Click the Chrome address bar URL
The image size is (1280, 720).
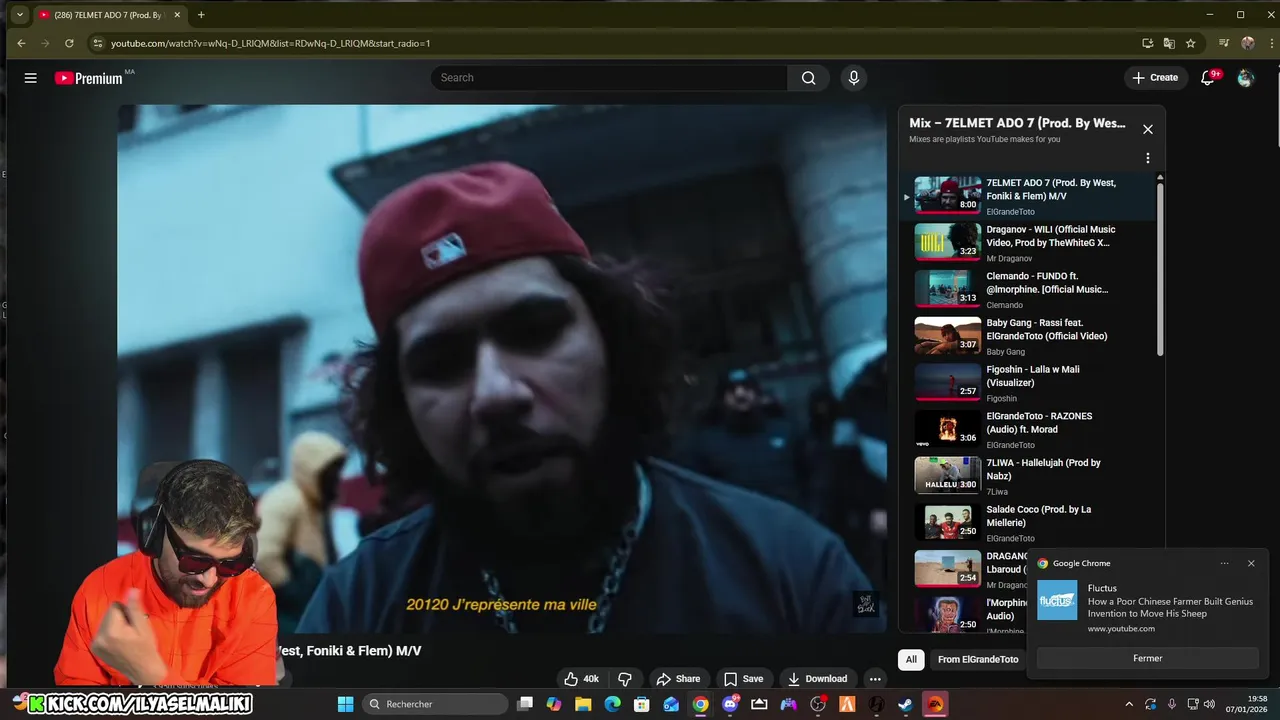(x=270, y=43)
